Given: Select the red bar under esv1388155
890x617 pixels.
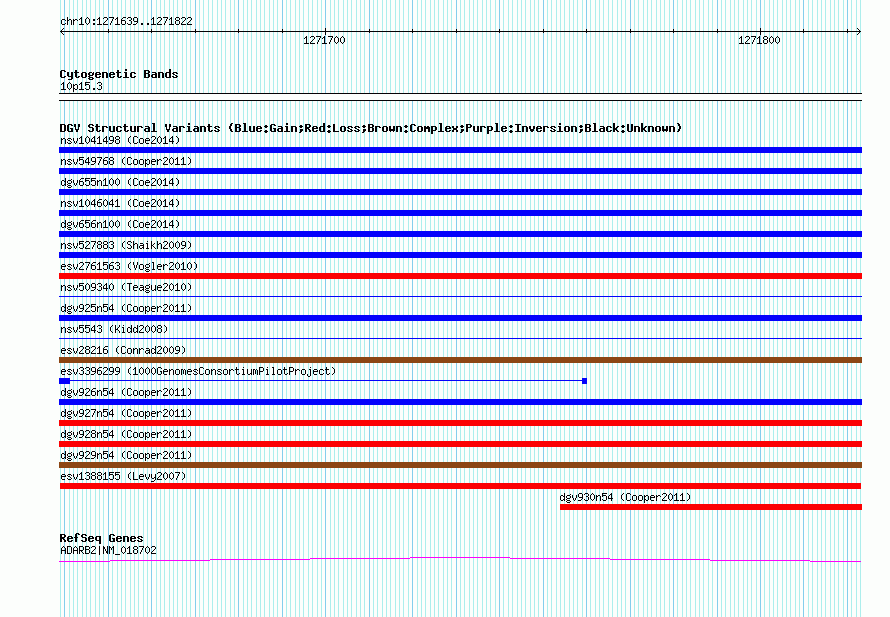Looking at the screenshot, I should coord(460,486).
